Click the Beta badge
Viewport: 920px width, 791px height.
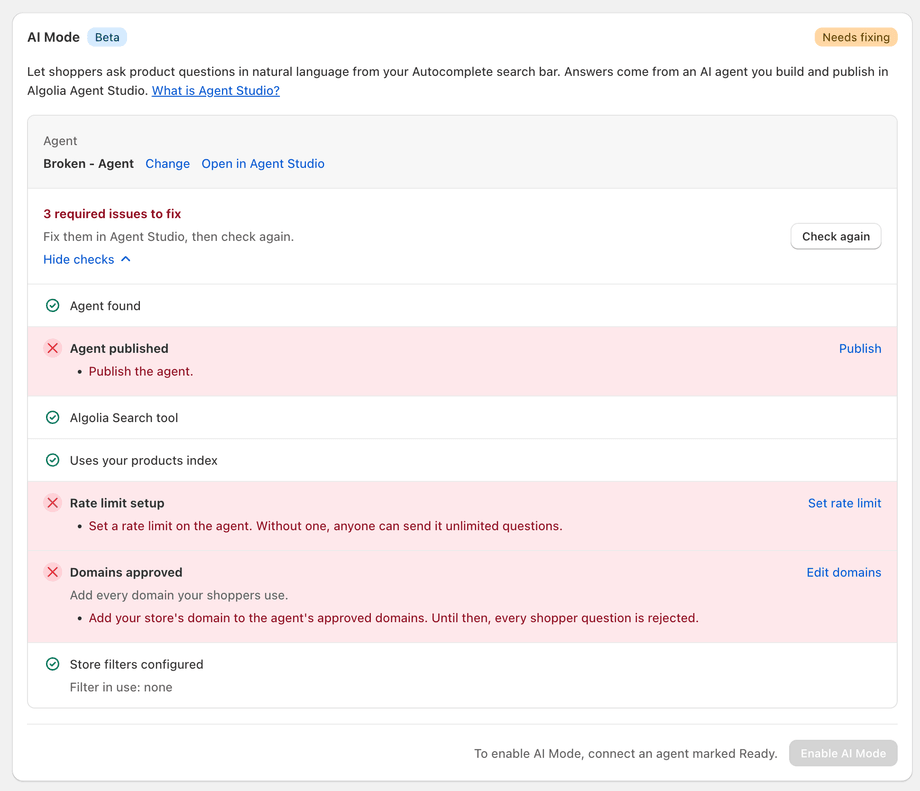tap(107, 38)
